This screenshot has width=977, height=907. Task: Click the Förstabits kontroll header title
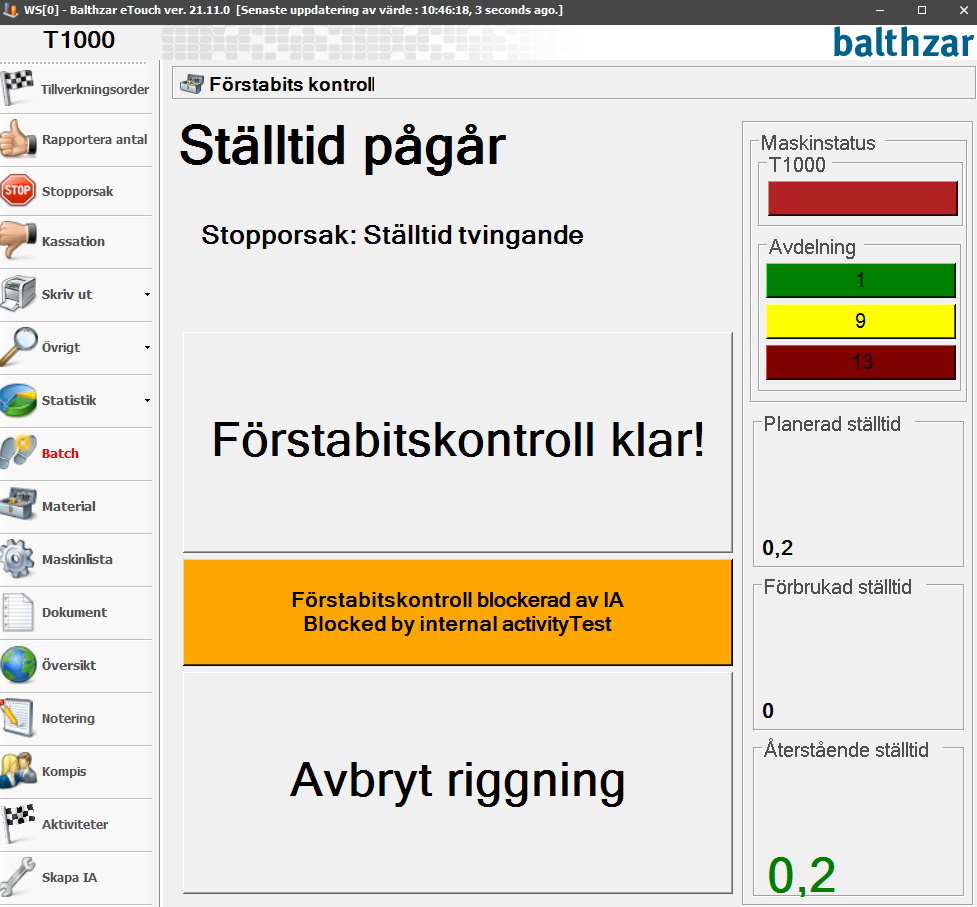[x=292, y=84]
